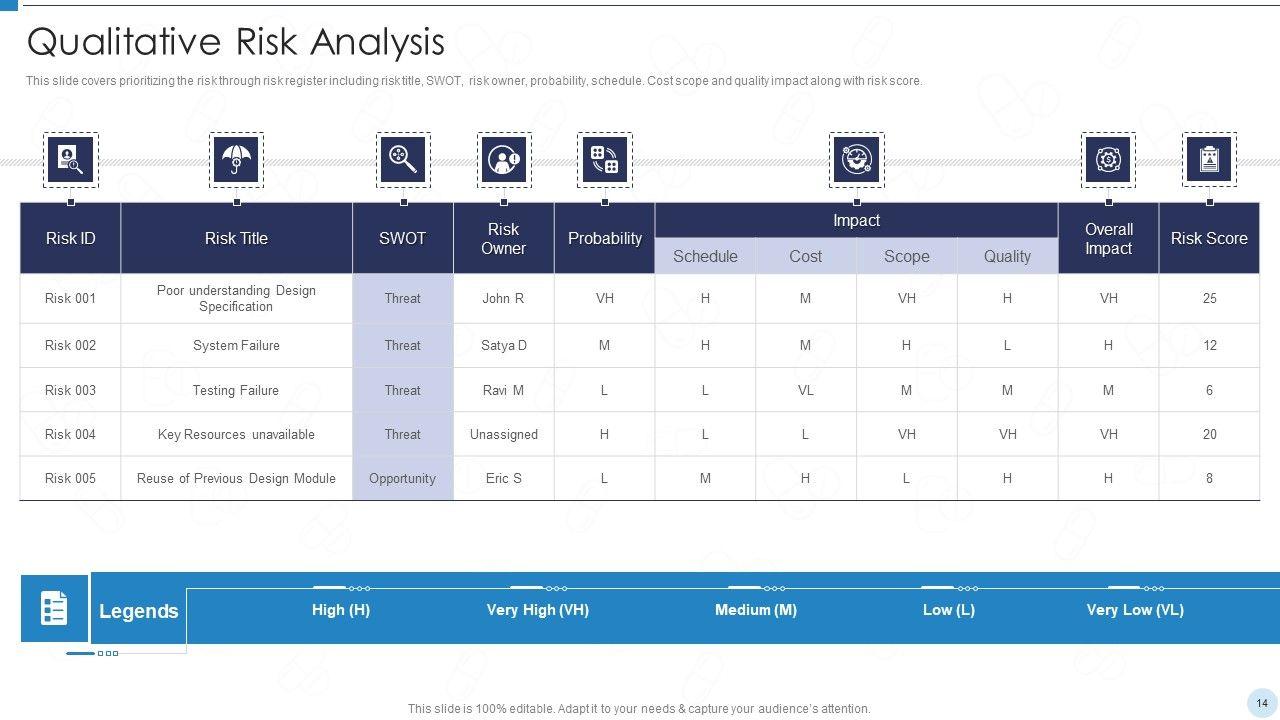Click the Risk Owner column header
1280x720 pixels.
503,238
